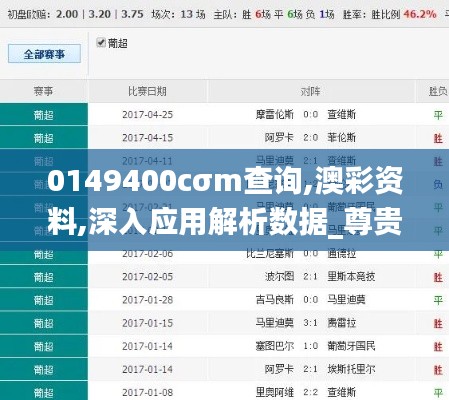The height and width of the screenshot is (400, 449).
Task: Click team name 里奥阿维
Action: 275,392
